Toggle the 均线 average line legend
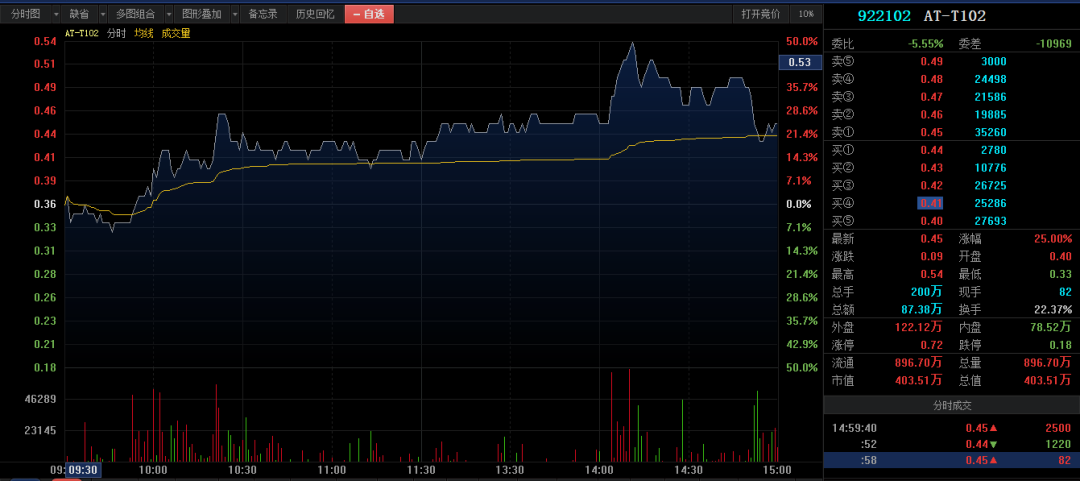Viewport: 1080px width, 481px height. [143, 33]
